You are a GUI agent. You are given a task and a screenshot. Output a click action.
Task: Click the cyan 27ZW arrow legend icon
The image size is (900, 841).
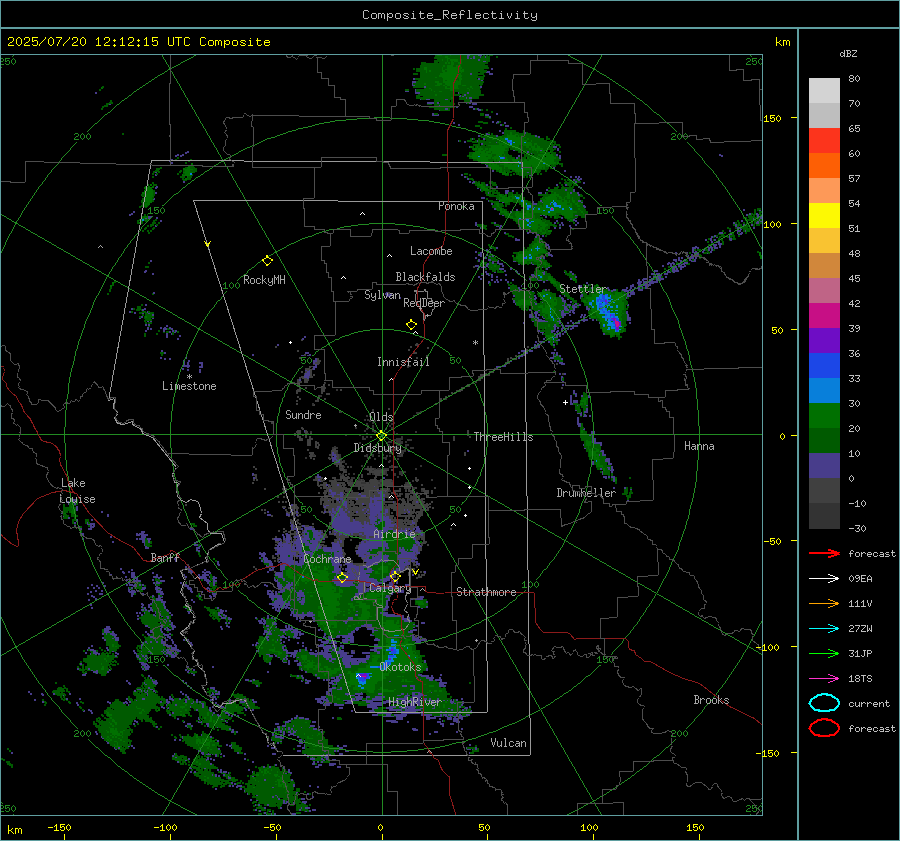[824, 629]
